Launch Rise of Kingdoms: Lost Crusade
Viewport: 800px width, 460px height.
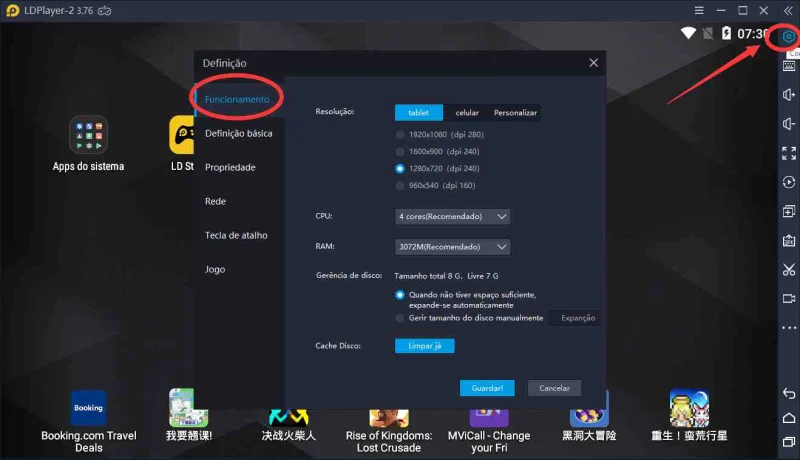389,417
